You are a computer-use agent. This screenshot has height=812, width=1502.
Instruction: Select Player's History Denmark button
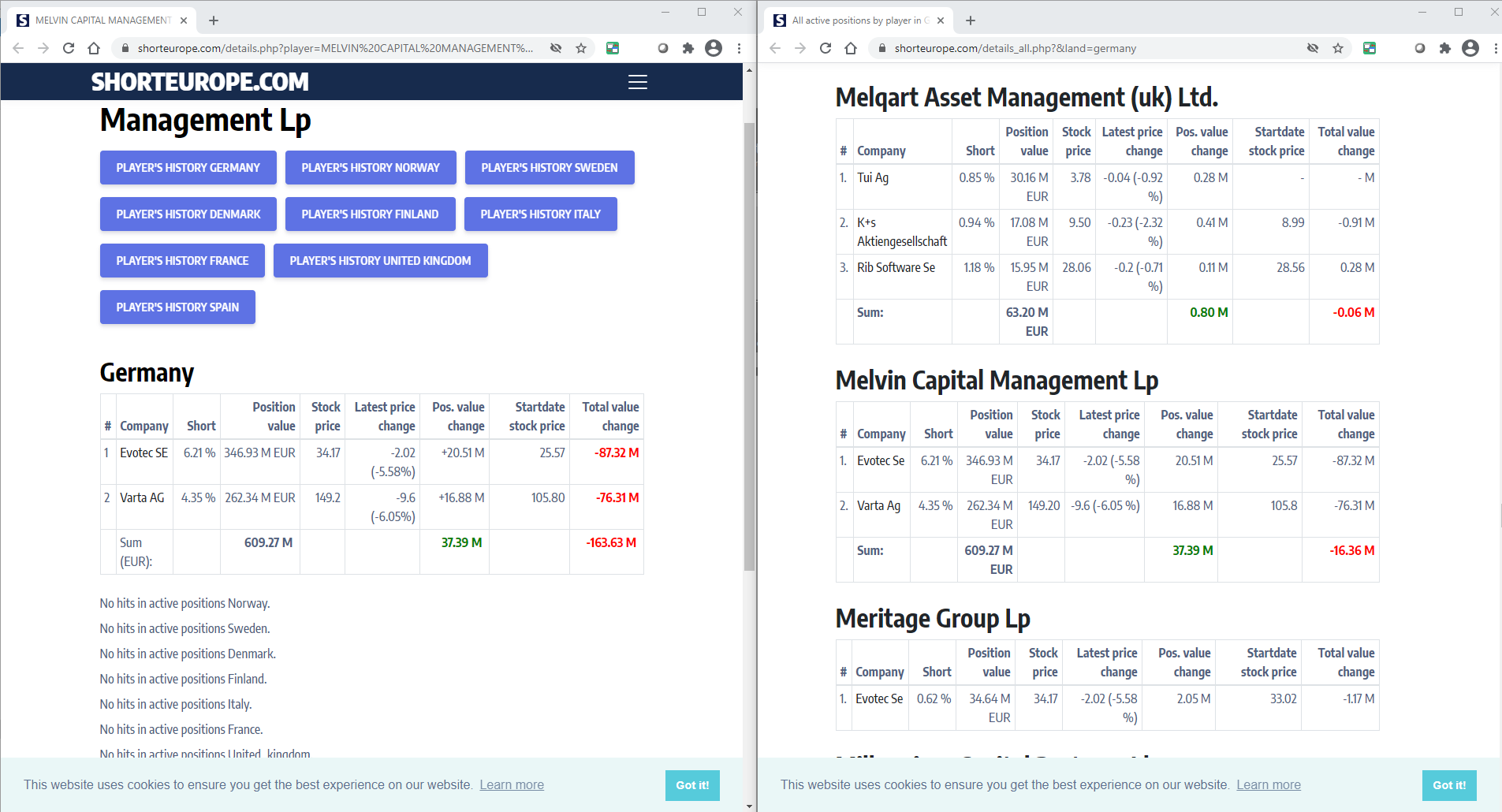click(188, 214)
